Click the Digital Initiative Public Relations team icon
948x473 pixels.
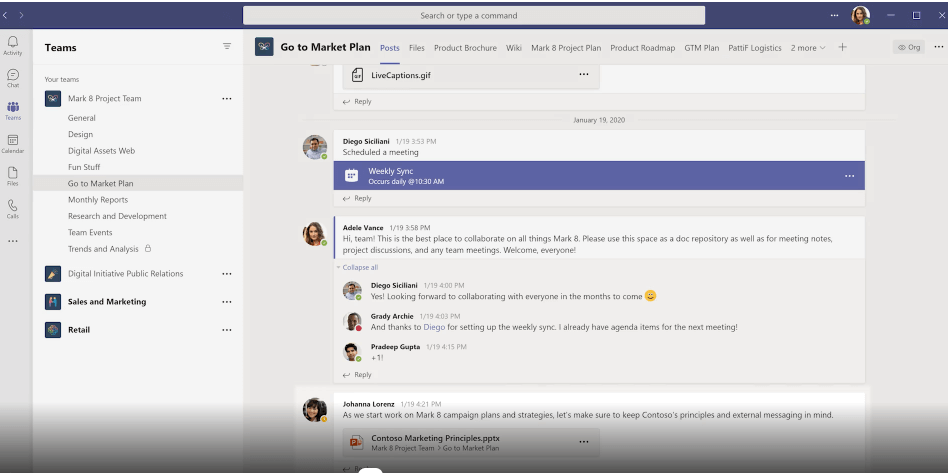click(53, 273)
